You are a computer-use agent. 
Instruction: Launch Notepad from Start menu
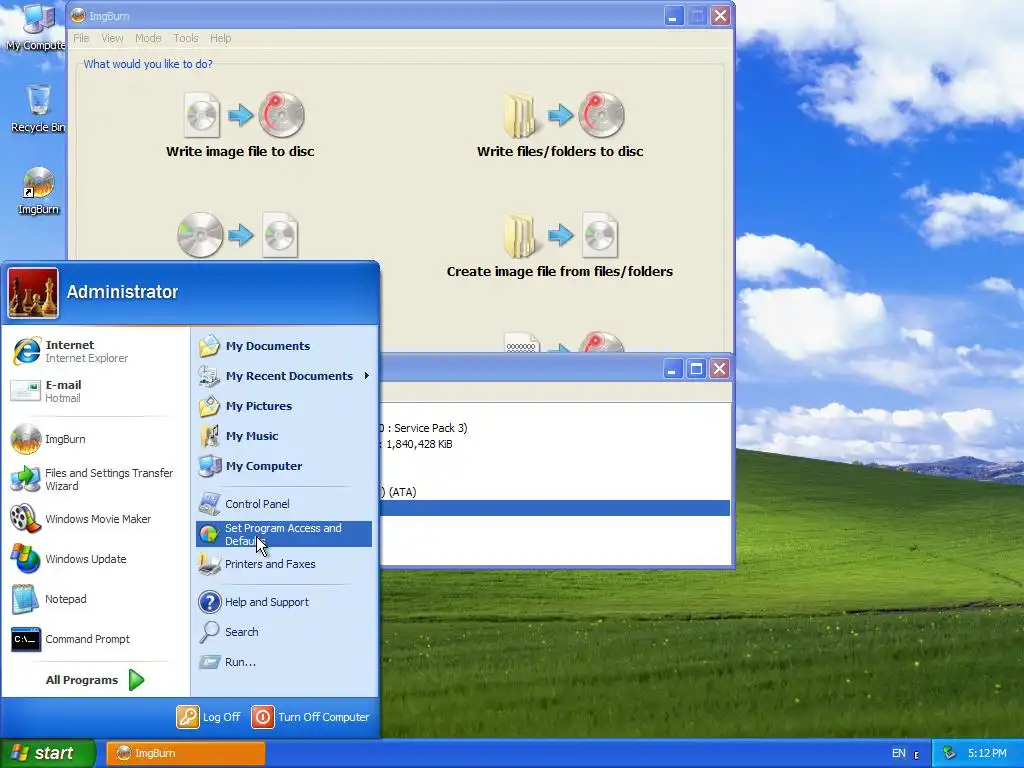96,599
